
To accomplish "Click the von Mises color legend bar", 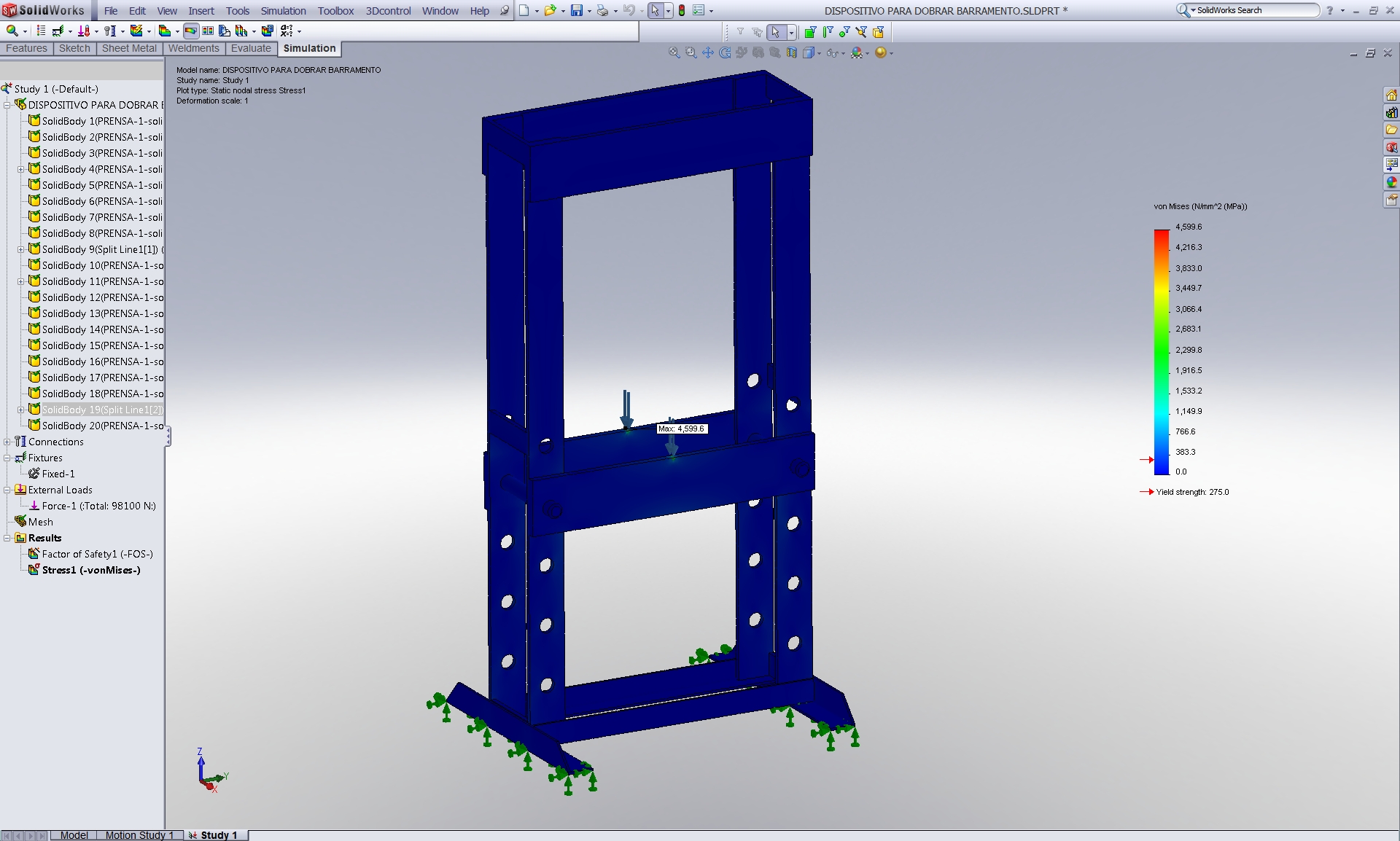I will (1161, 352).
